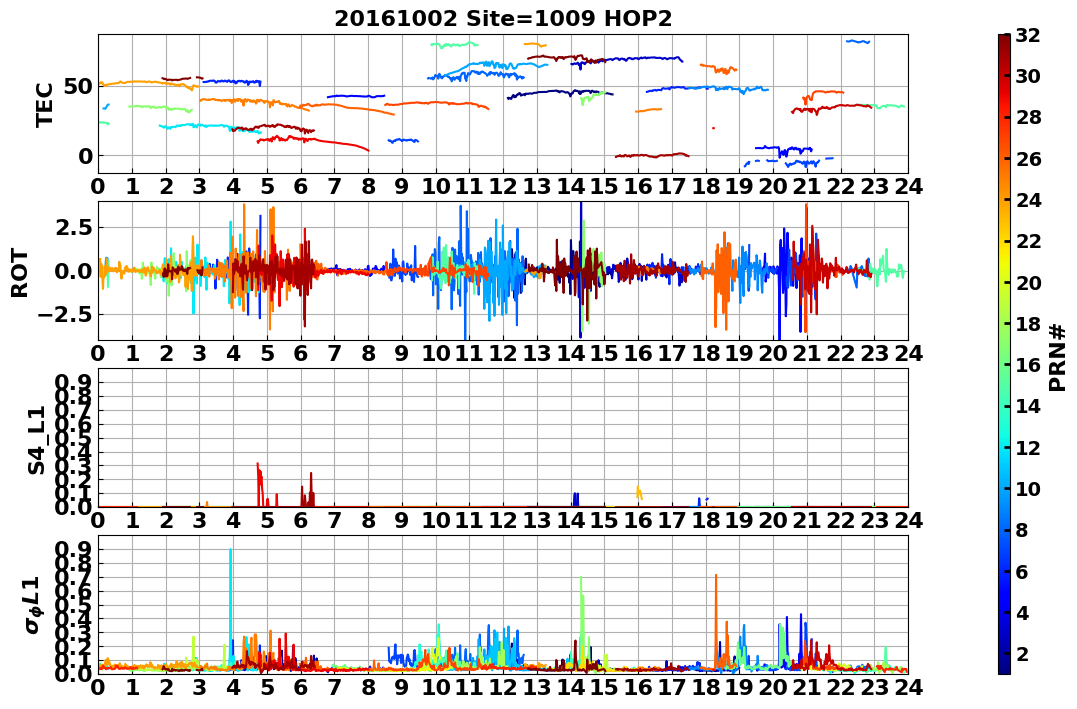Click hour label 18 under ROT plot

coord(705,353)
